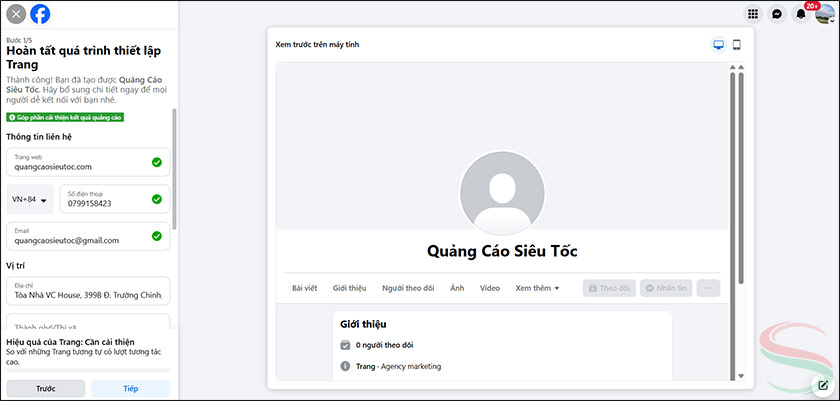Switch to mobile preview mode
The image size is (840, 401).
(737, 45)
